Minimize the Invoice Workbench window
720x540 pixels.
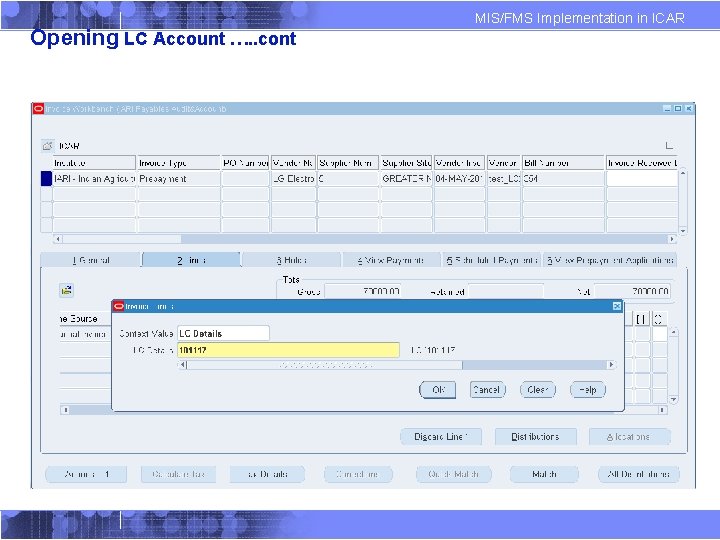click(x=667, y=108)
